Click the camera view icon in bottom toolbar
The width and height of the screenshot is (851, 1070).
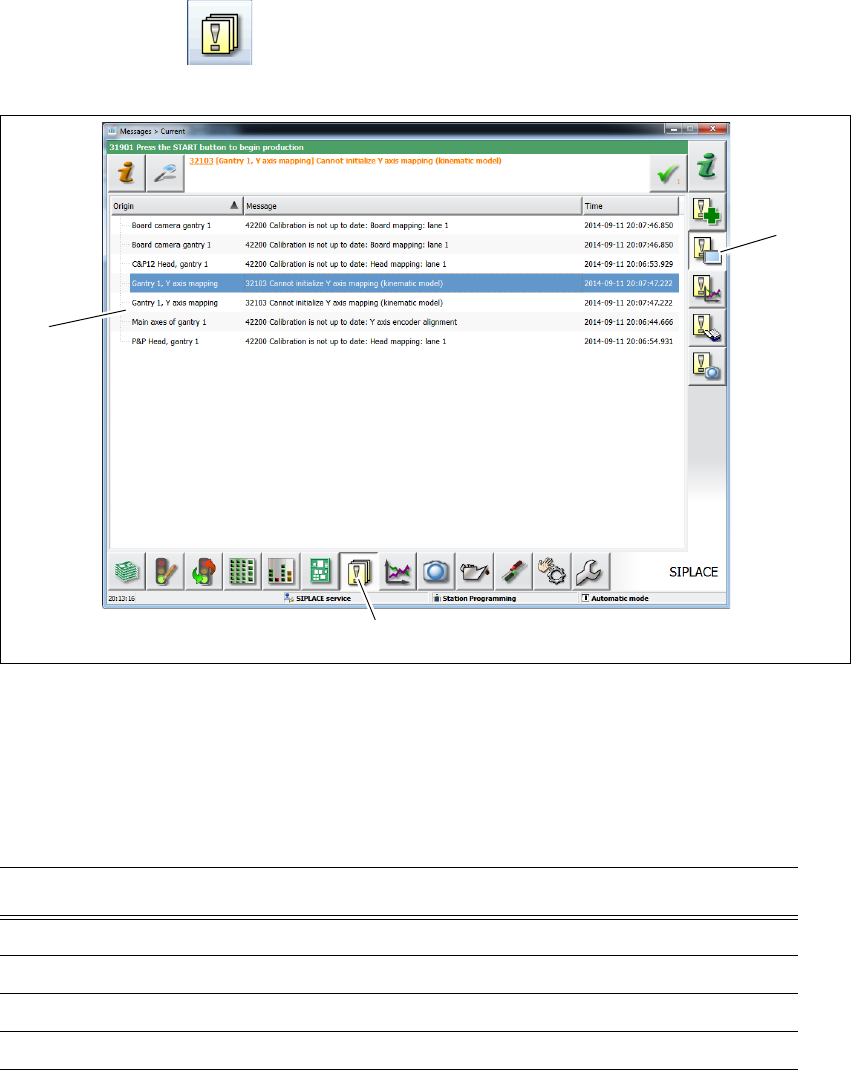[x=435, y=571]
